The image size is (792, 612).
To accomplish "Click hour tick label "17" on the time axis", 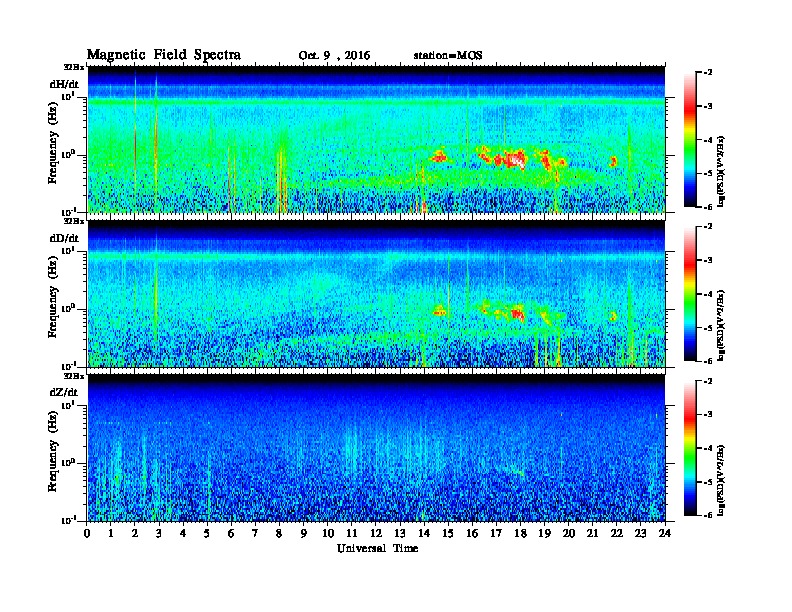I will 496,533.
